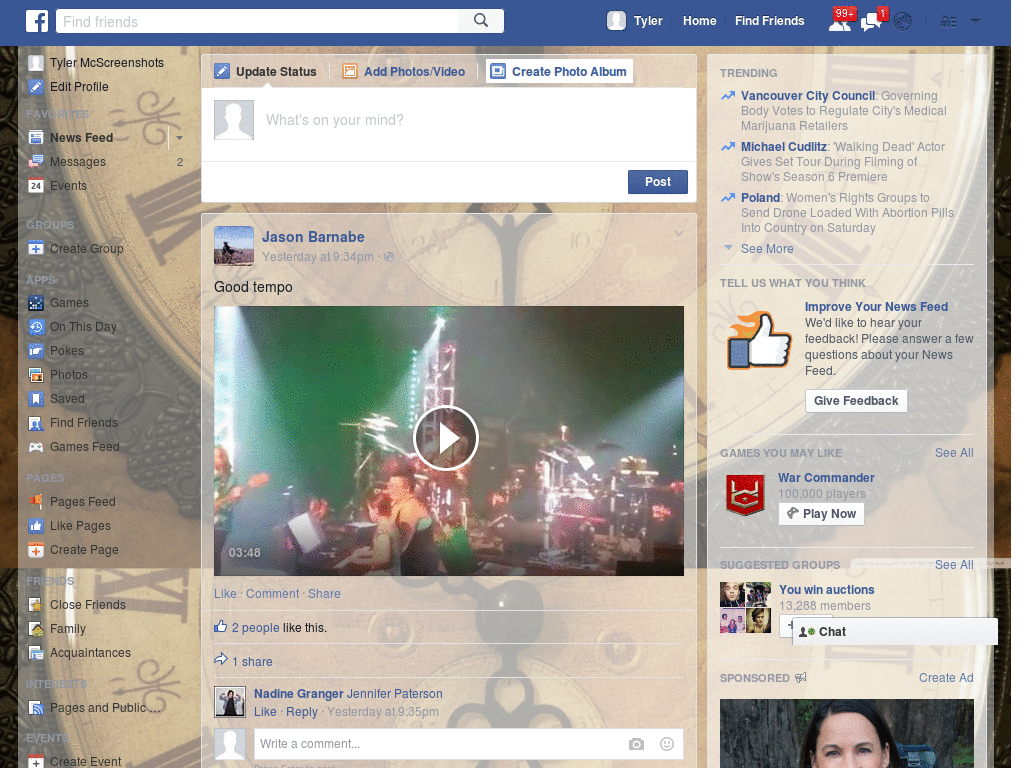Like Jason Barnabe's post
The image size is (1024, 768).
[x=225, y=594]
